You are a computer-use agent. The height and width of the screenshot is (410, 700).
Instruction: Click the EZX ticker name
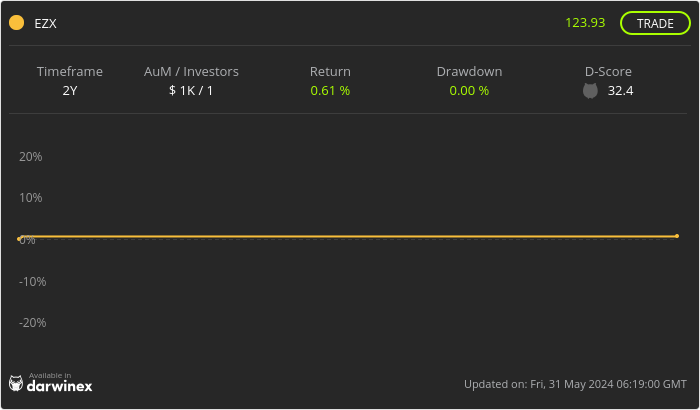pos(46,23)
